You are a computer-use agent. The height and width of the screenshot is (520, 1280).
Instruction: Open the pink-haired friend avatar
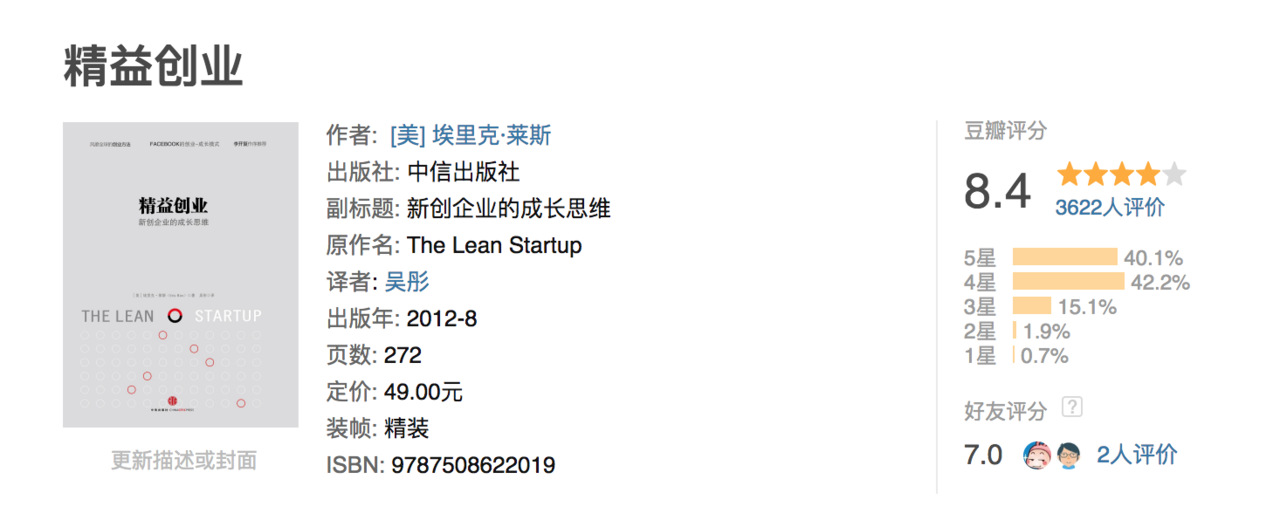(1035, 456)
